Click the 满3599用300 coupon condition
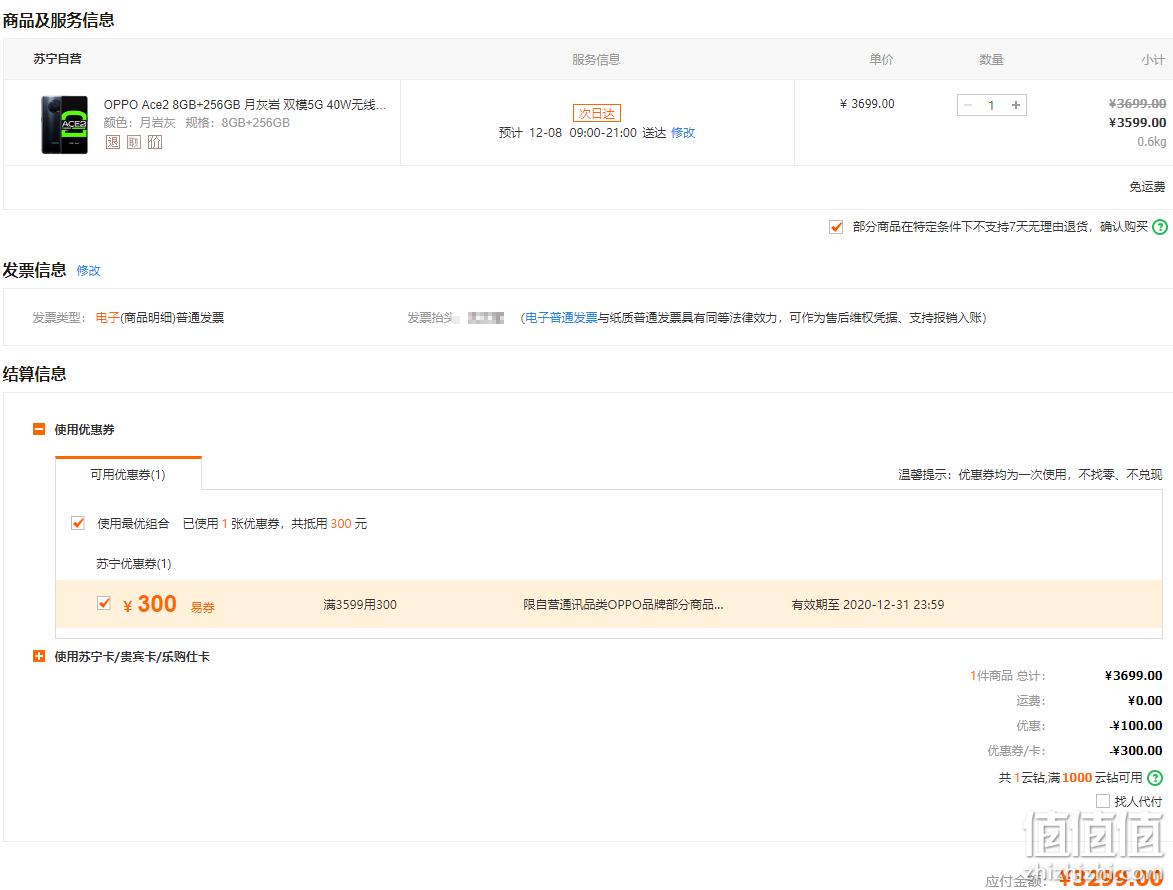The width and height of the screenshot is (1173, 890). [360, 604]
